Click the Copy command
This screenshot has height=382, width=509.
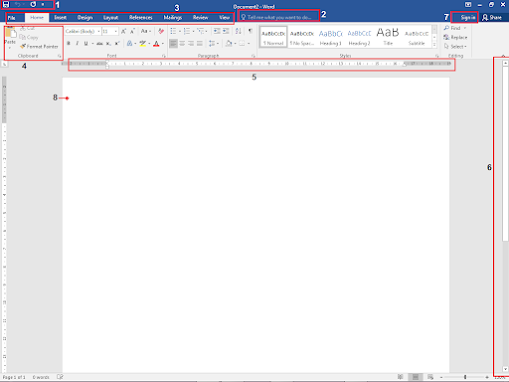(29, 37)
